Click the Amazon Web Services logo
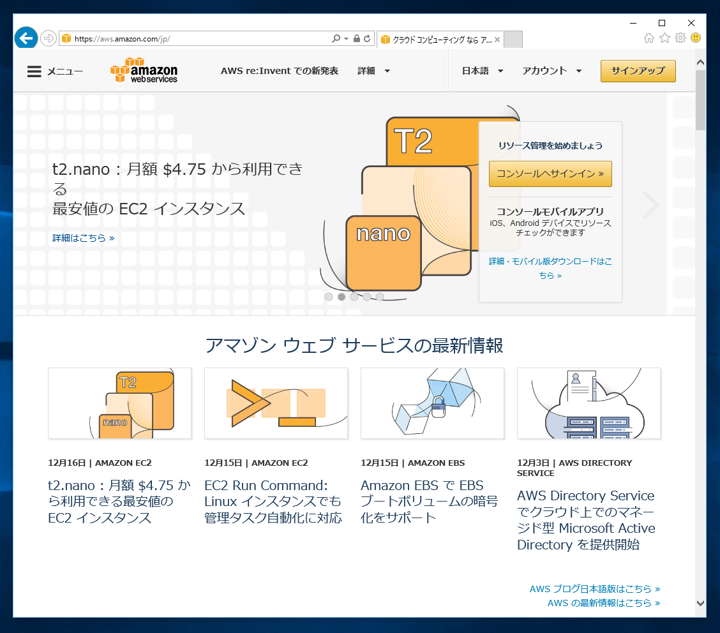Viewport: 720px width, 633px height. click(x=144, y=70)
